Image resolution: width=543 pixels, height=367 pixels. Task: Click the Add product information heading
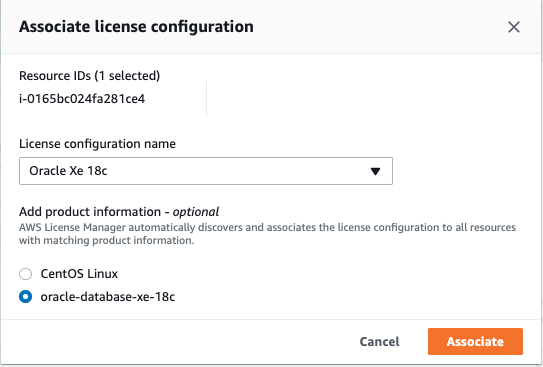tap(119, 212)
